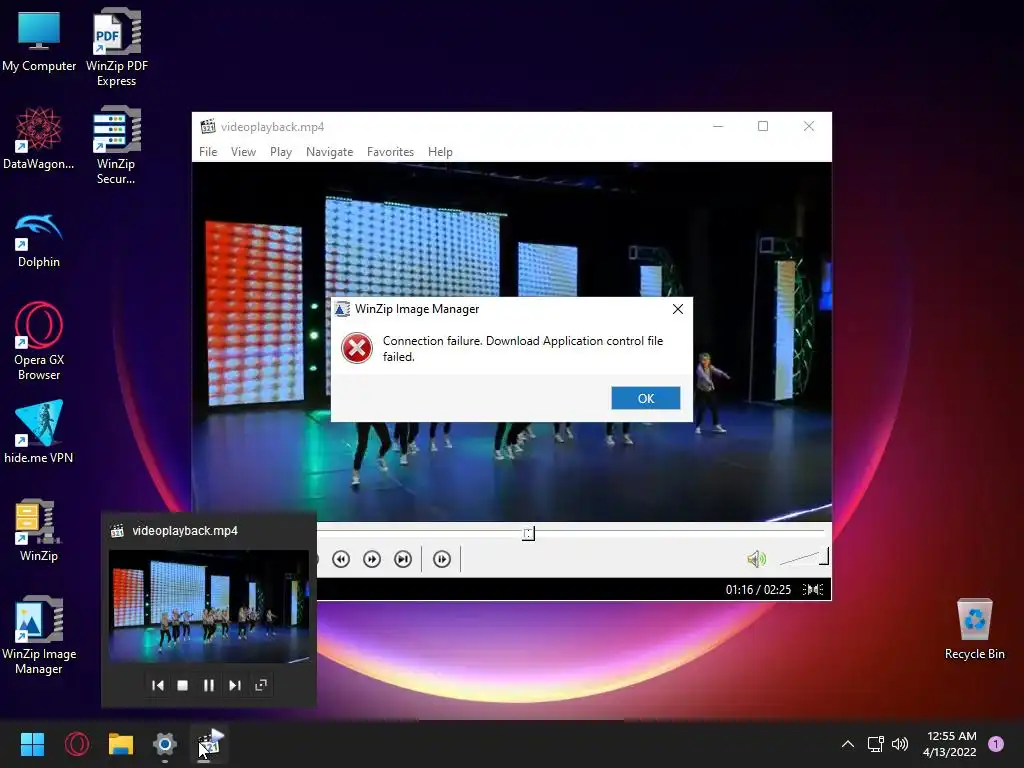Click the decrease speed (rewind) button
1024x768 pixels.
(x=341, y=559)
